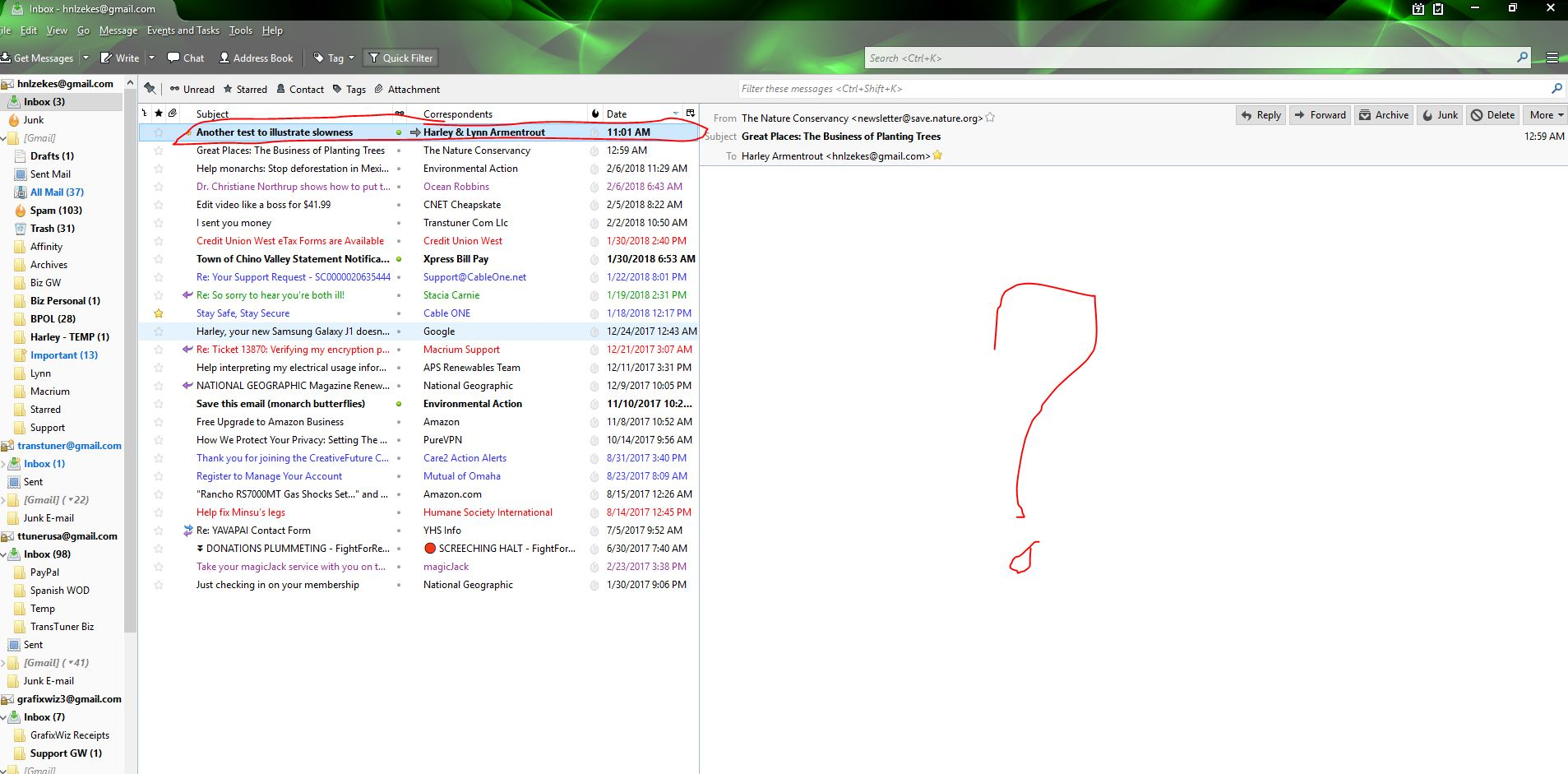Open the column picker icon
This screenshot has width=1568, height=774.
[691, 114]
